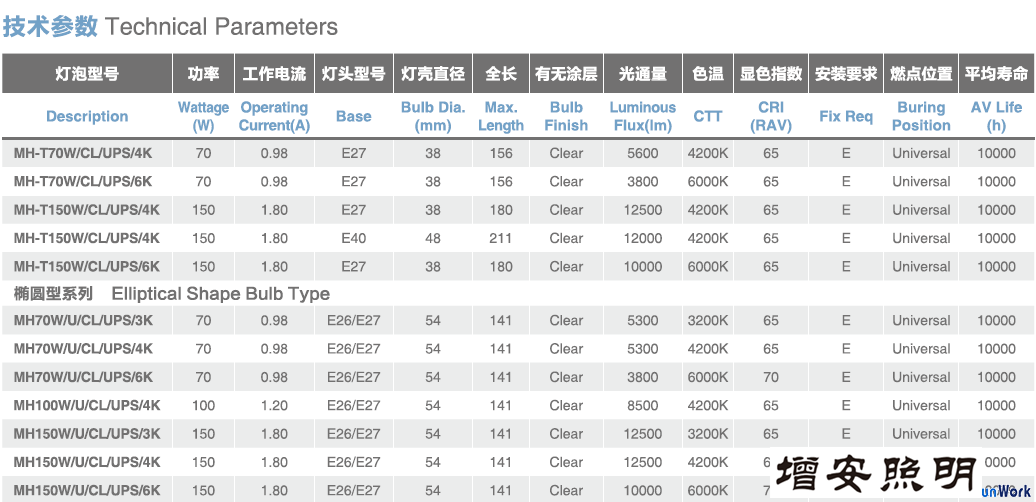The width and height of the screenshot is (1036, 502).
Task: Click the 增安照明 watermark logo
Action: 875,475
